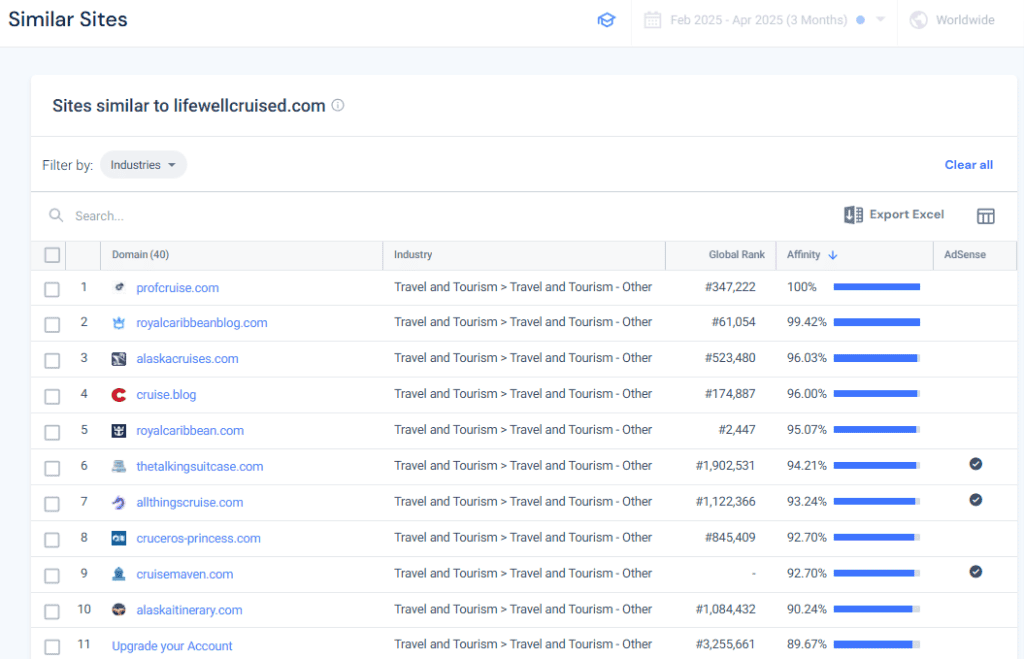Screen dimensions: 1024x659
Task: Open the Worldwide country selector
Action: pyautogui.click(x=953, y=20)
